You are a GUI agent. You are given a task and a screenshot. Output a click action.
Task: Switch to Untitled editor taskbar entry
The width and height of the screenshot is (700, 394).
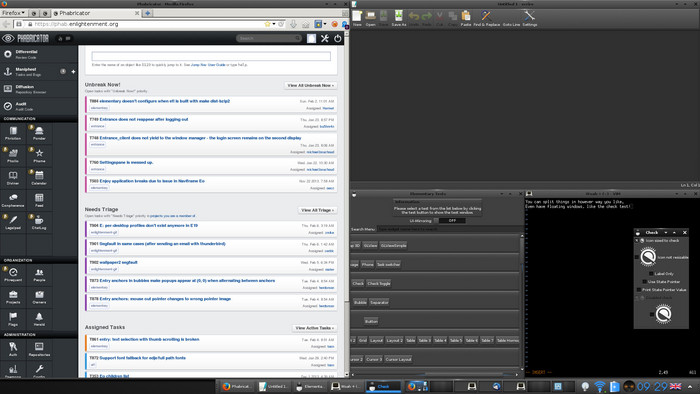pos(274,386)
